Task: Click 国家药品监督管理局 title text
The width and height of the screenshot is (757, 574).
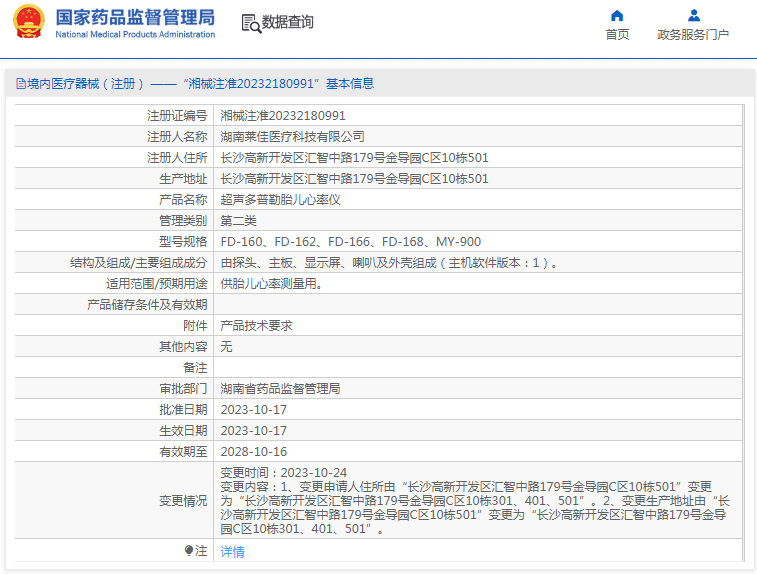Action: 135,17
